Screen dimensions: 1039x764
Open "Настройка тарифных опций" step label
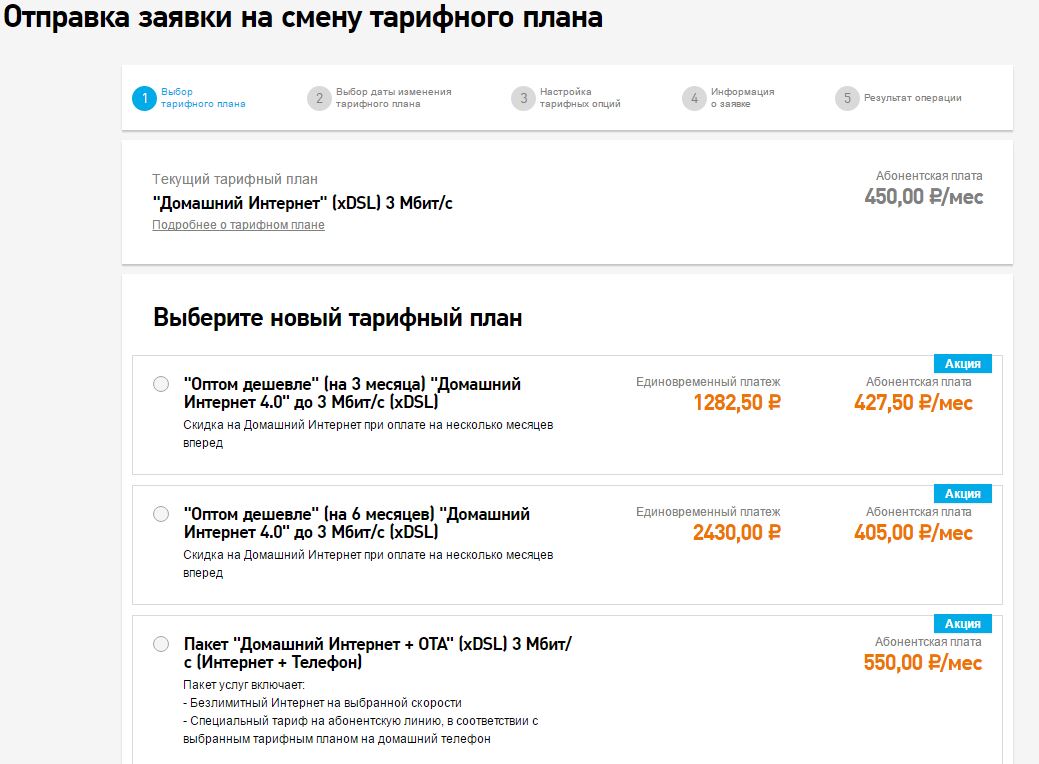[580, 98]
